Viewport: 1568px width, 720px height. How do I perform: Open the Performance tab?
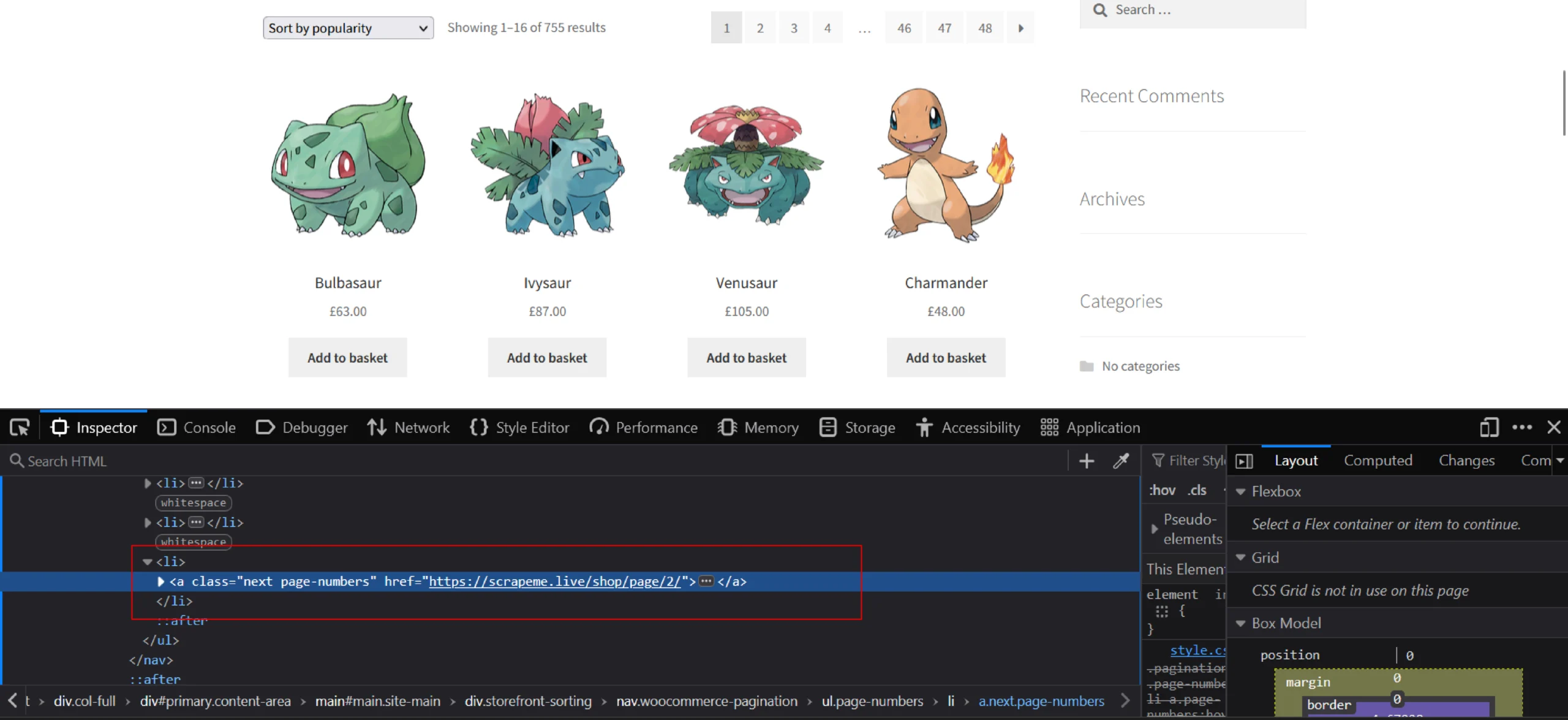[644, 427]
